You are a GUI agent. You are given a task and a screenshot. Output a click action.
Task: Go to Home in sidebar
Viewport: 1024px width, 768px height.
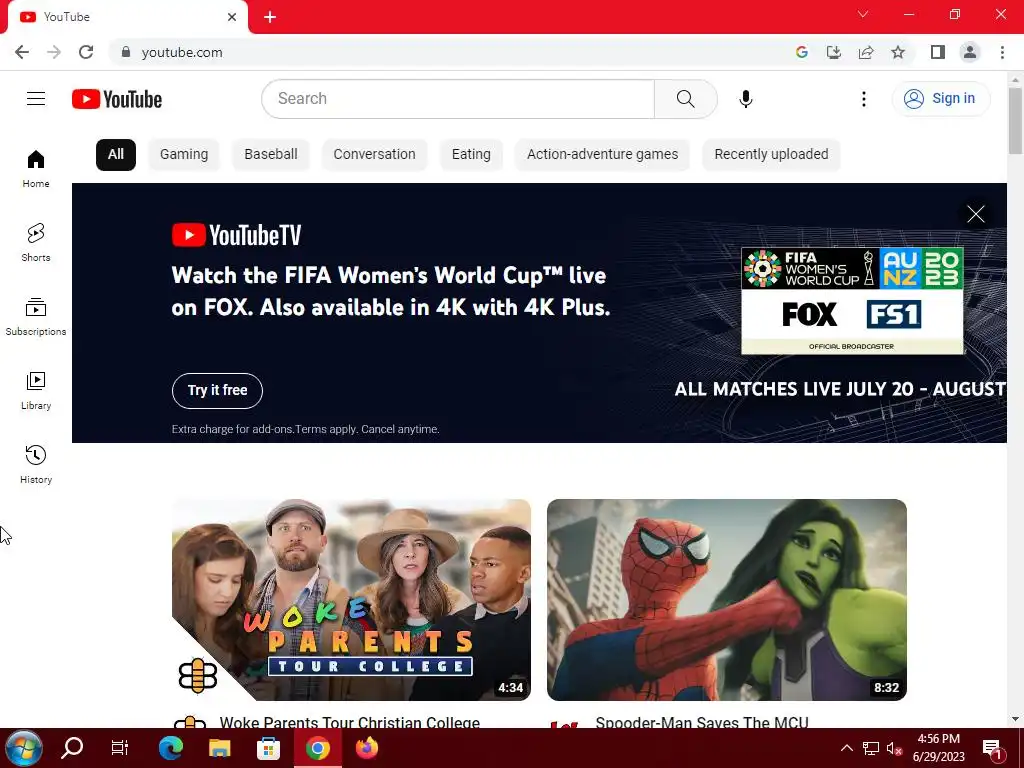coord(36,168)
